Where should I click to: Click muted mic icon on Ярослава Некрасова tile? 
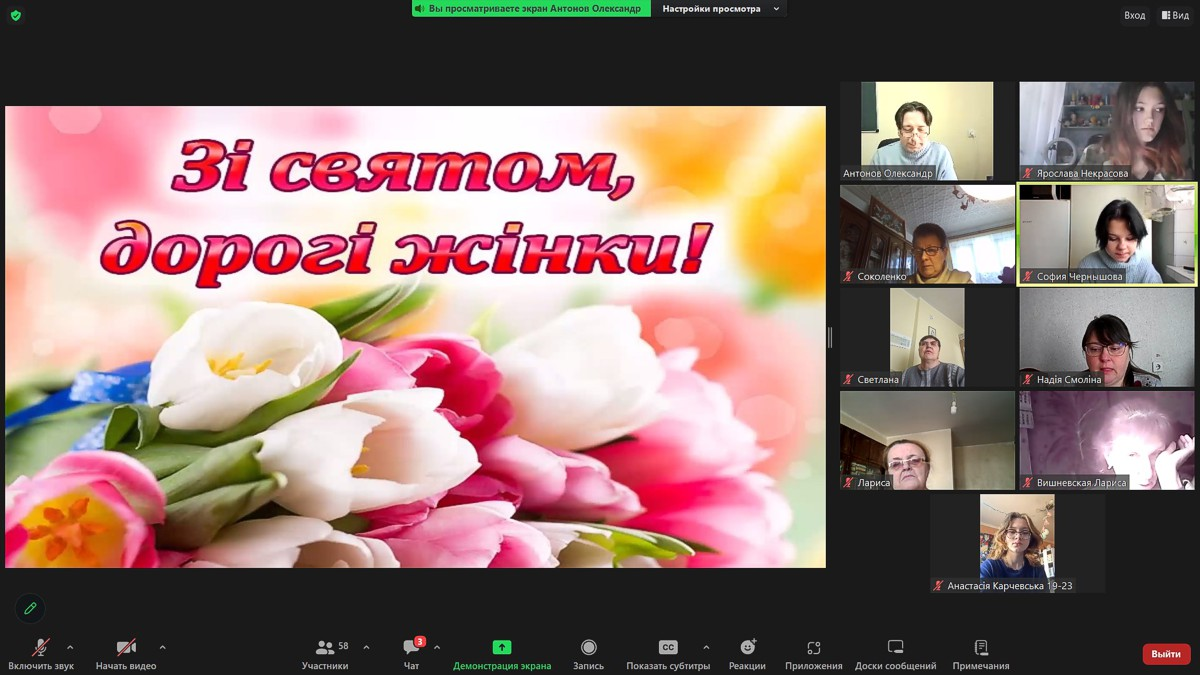1028,173
